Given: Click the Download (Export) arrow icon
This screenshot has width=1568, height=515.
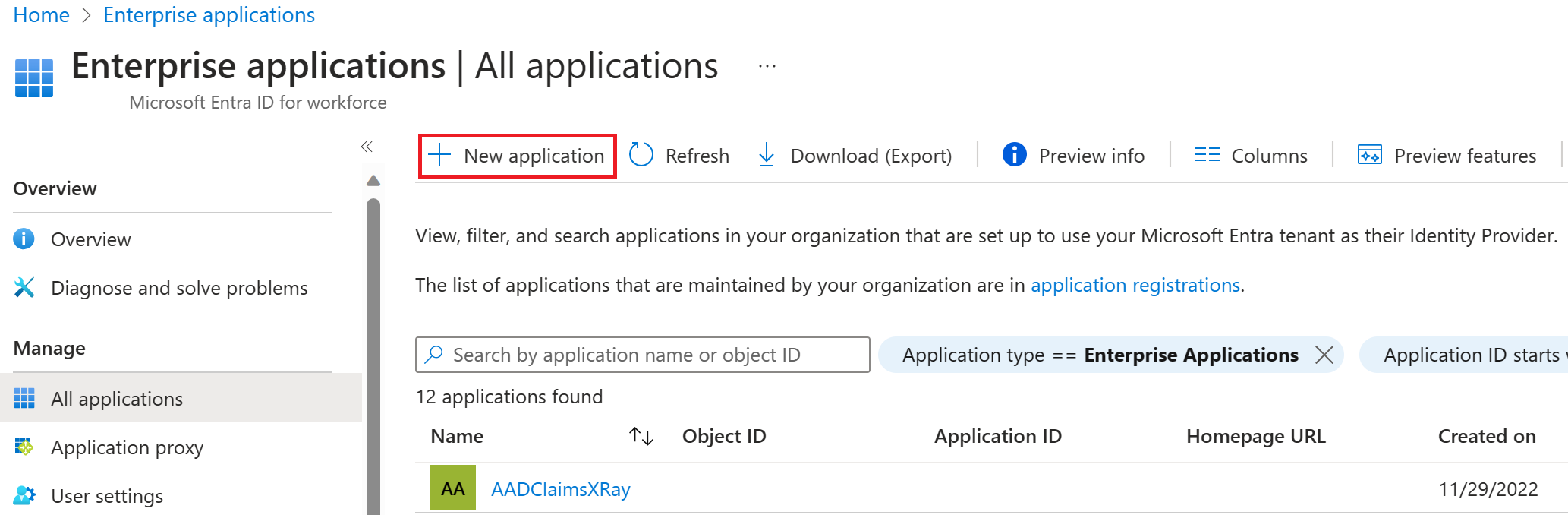Looking at the screenshot, I should [767, 155].
